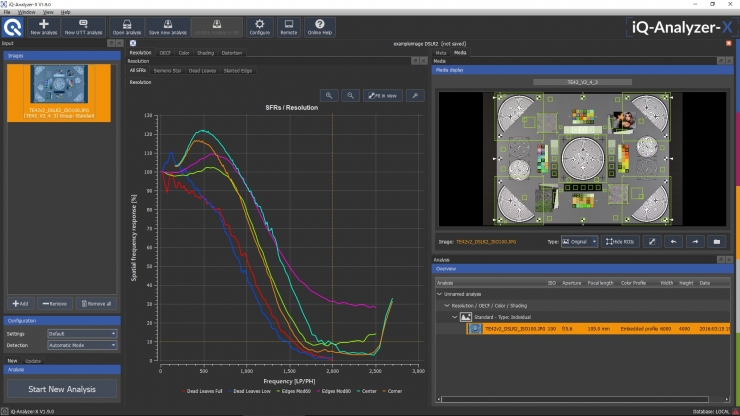Go to previous image with left arrow
The width and height of the screenshot is (740, 416).
click(x=673, y=242)
